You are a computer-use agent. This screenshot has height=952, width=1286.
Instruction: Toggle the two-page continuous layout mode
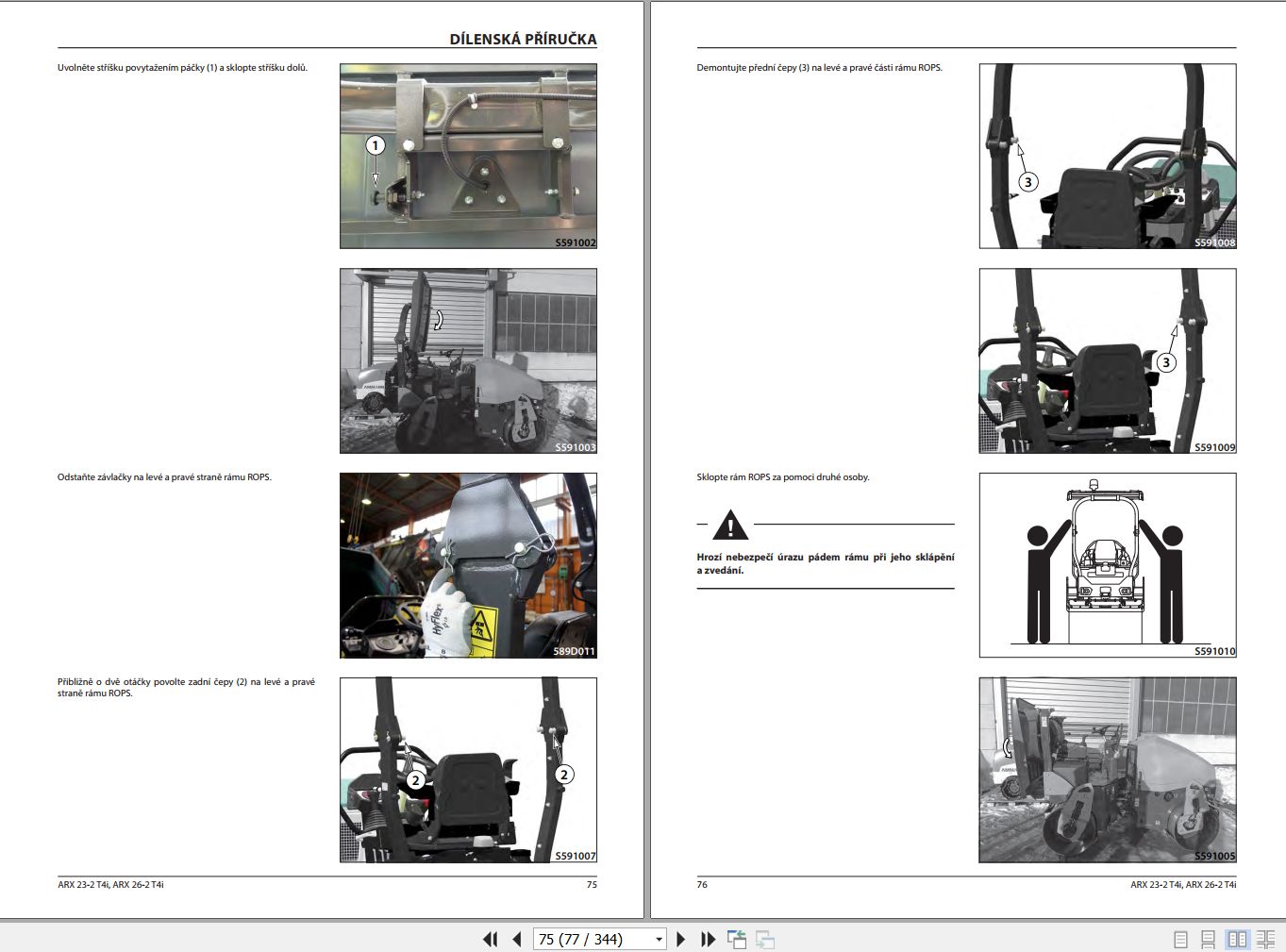pyautogui.click(x=1267, y=939)
